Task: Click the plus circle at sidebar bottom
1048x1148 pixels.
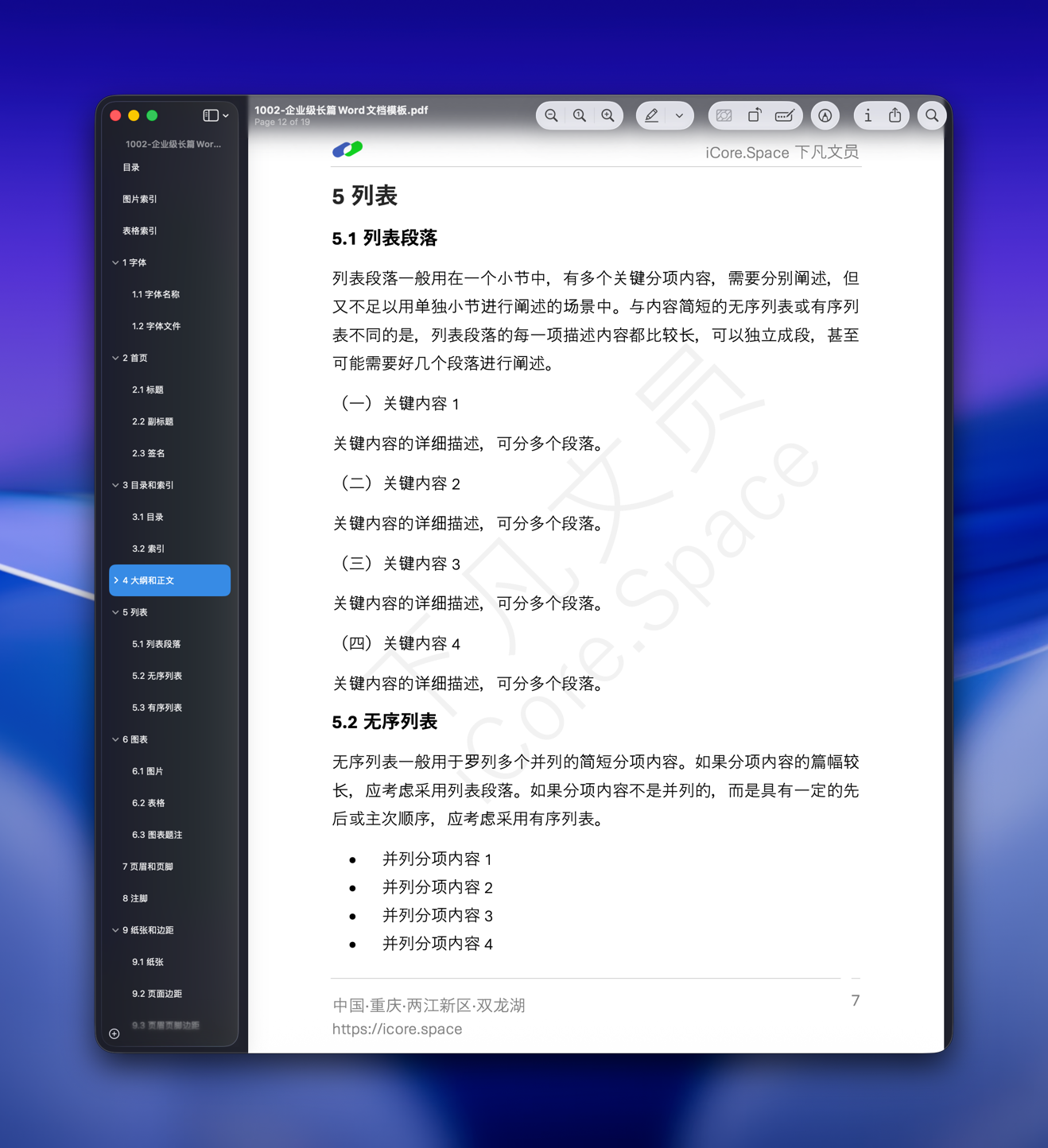Action: [114, 1034]
